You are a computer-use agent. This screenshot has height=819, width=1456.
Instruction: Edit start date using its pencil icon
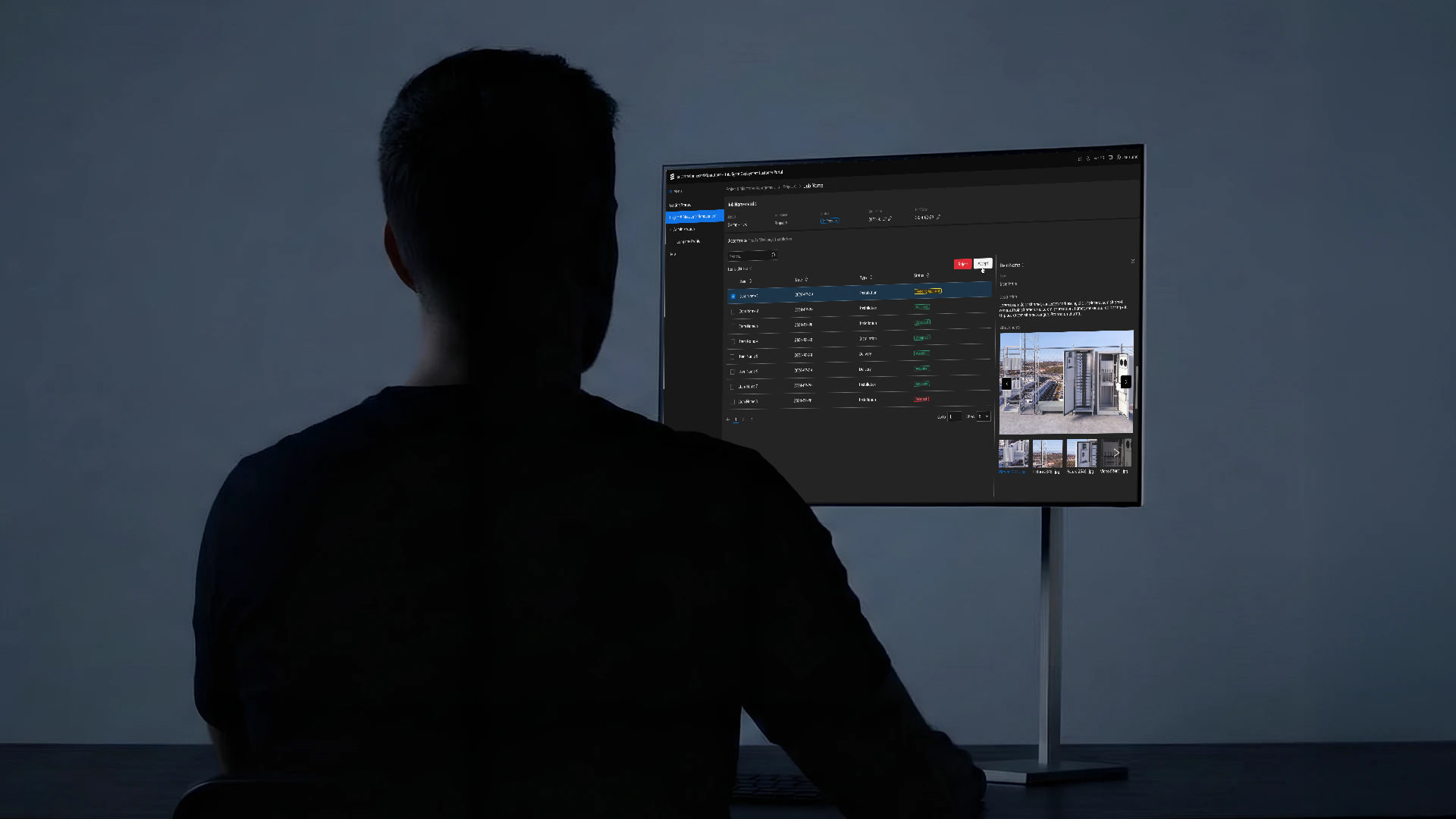click(x=890, y=218)
